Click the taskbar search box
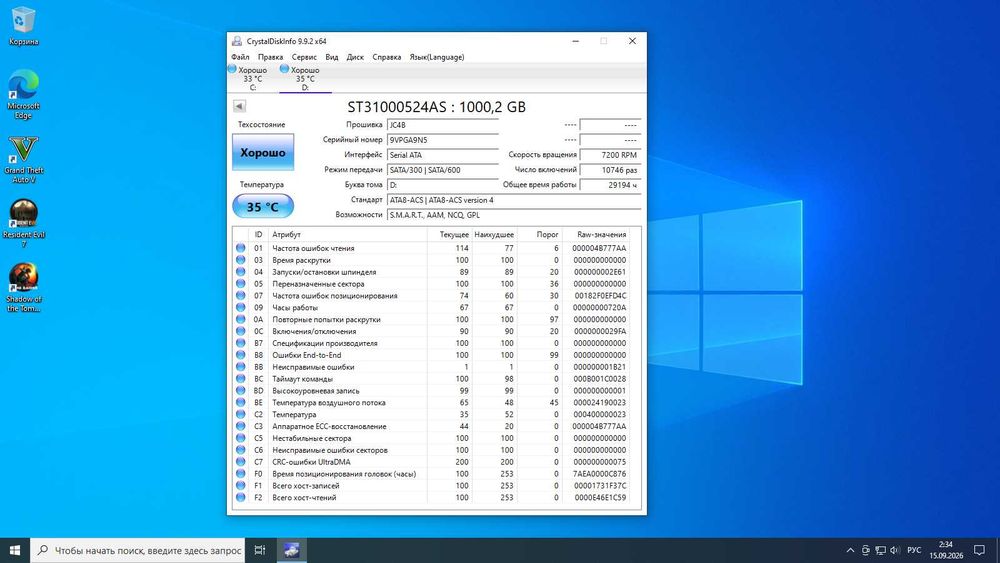1000x563 pixels. 138,550
